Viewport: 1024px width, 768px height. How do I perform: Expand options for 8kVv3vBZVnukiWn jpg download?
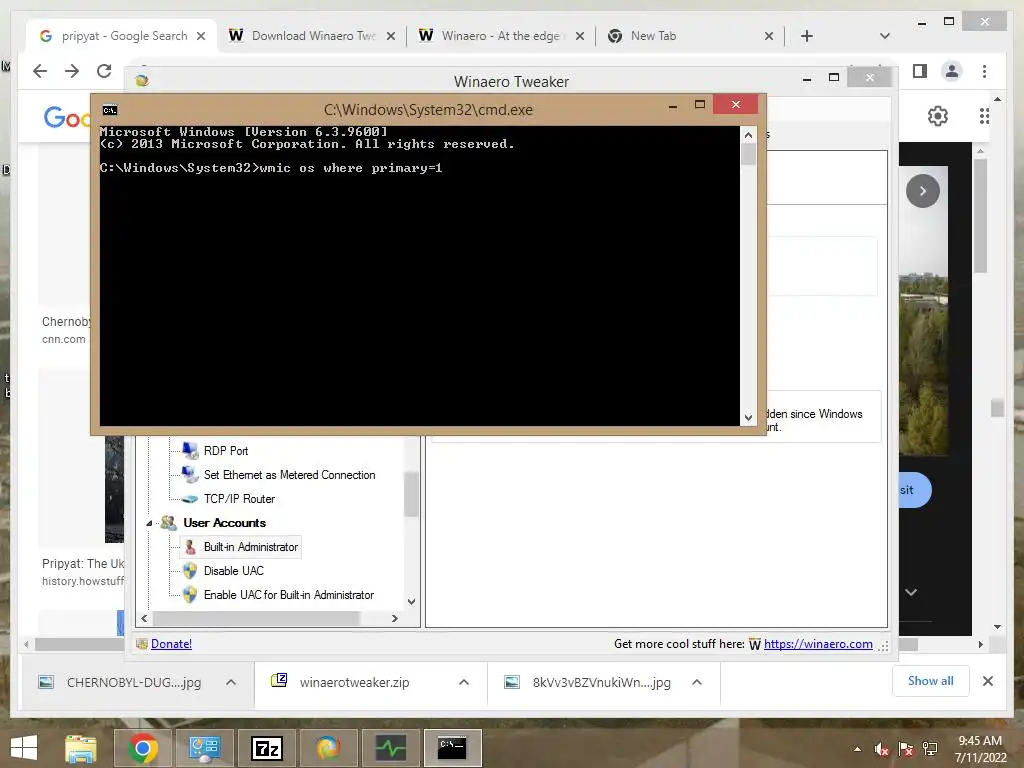click(x=697, y=682)
